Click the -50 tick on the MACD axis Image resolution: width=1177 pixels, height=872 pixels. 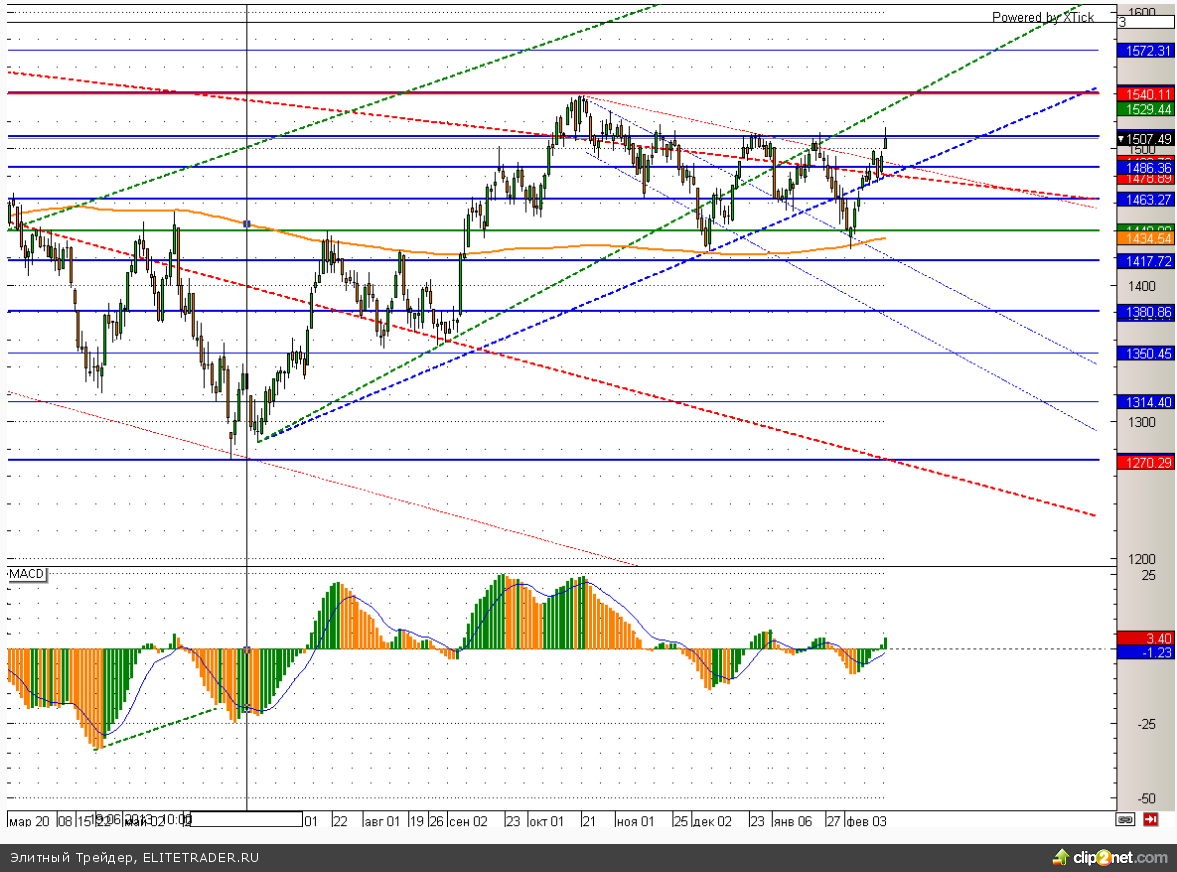[1146, 798]
